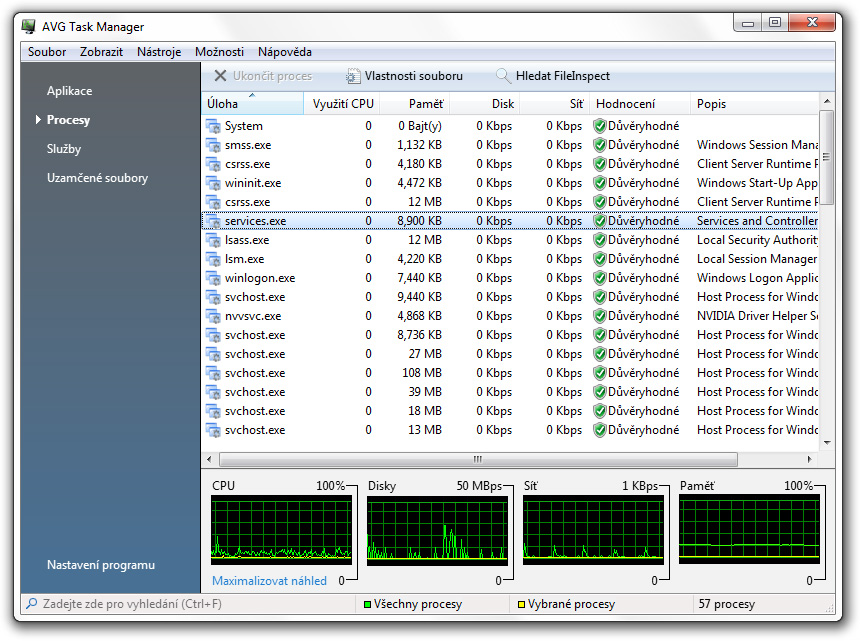
Task: Open the Nástroje menu
Action: pyautogui.click(x=159, y=52)
